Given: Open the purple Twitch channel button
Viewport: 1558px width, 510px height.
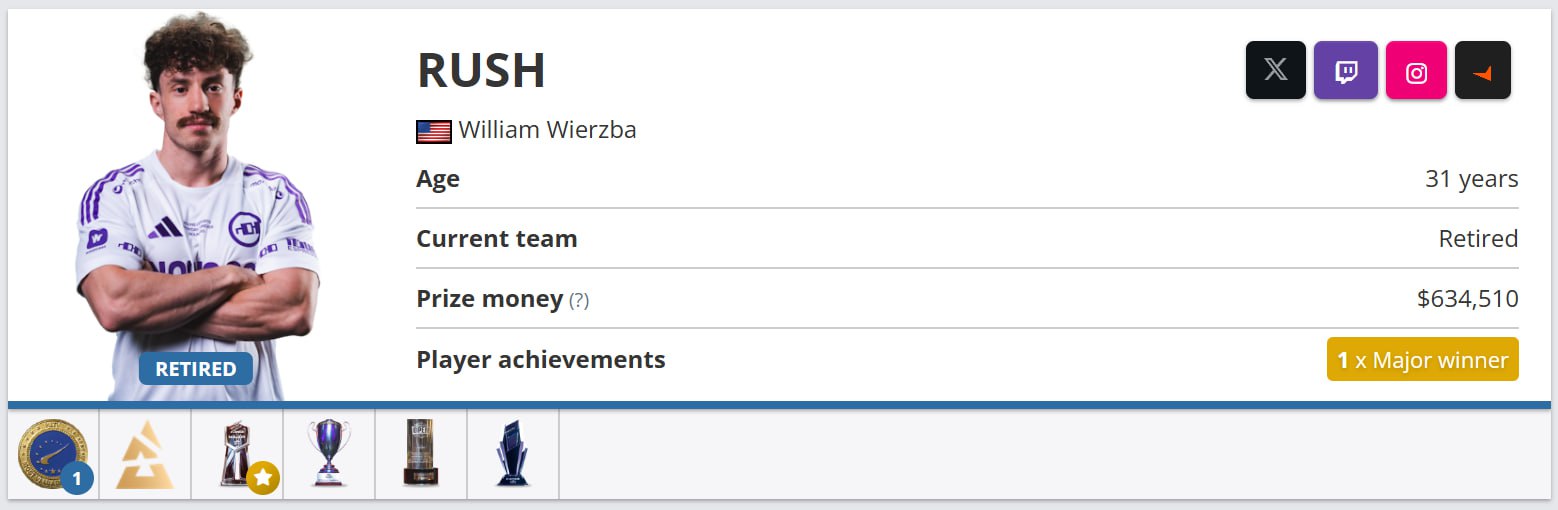Looking at the screenshot, I should point(1345,70).
